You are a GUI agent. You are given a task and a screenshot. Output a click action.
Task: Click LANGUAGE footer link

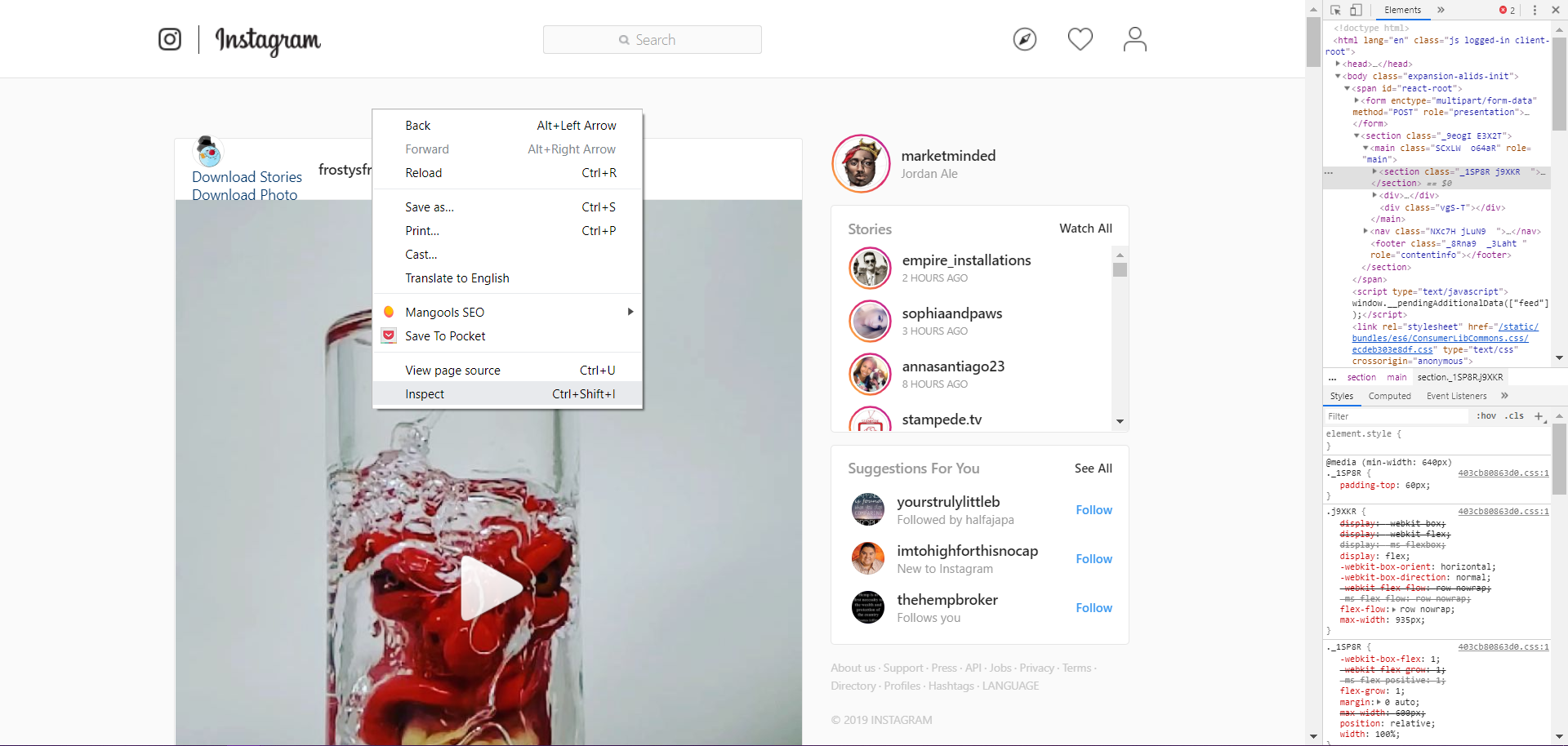click(1010, 686)
